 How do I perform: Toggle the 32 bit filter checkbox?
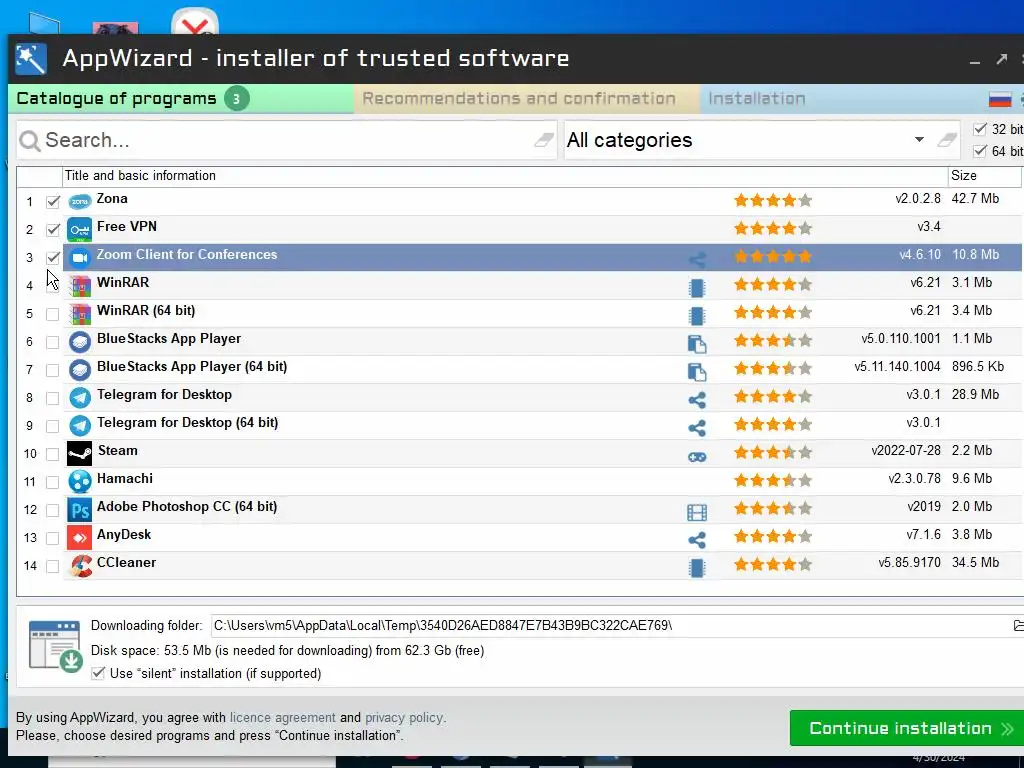[980, 129]
